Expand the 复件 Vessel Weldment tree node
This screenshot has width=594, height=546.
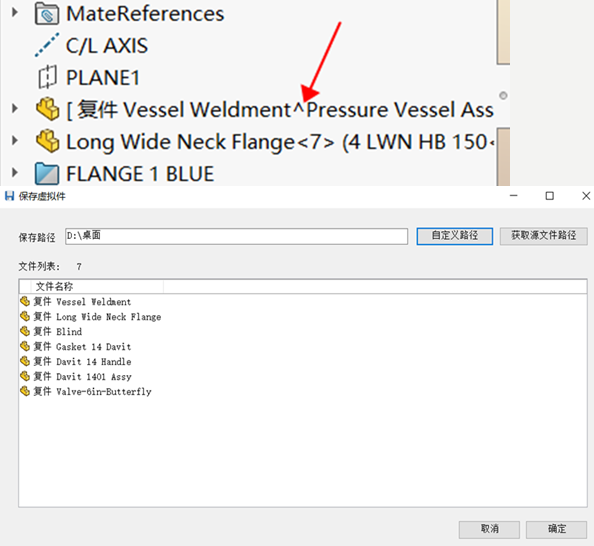[x=14, y=109]
